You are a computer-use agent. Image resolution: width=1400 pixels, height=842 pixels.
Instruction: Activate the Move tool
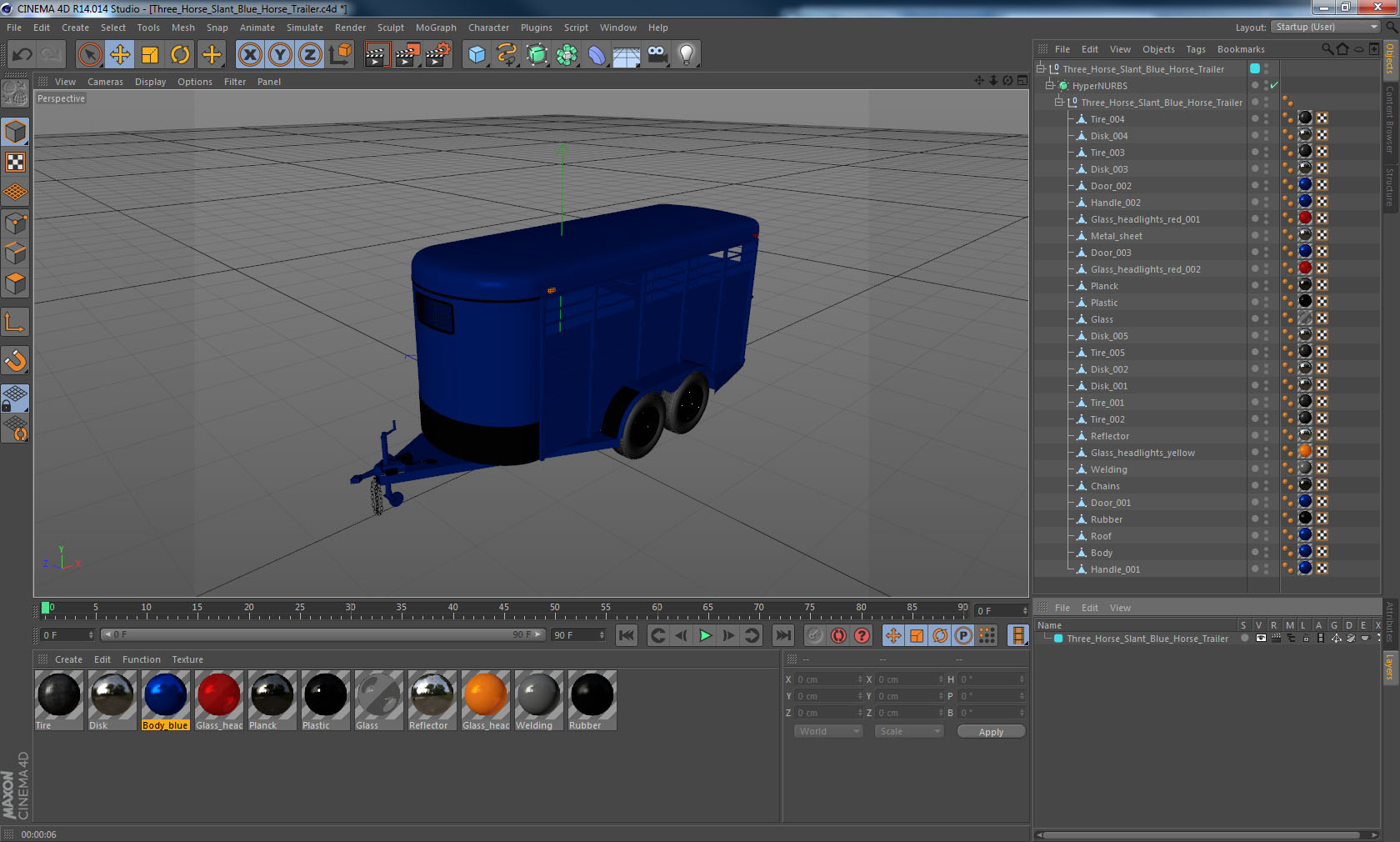pyautogui.click(x=120, y=55)
